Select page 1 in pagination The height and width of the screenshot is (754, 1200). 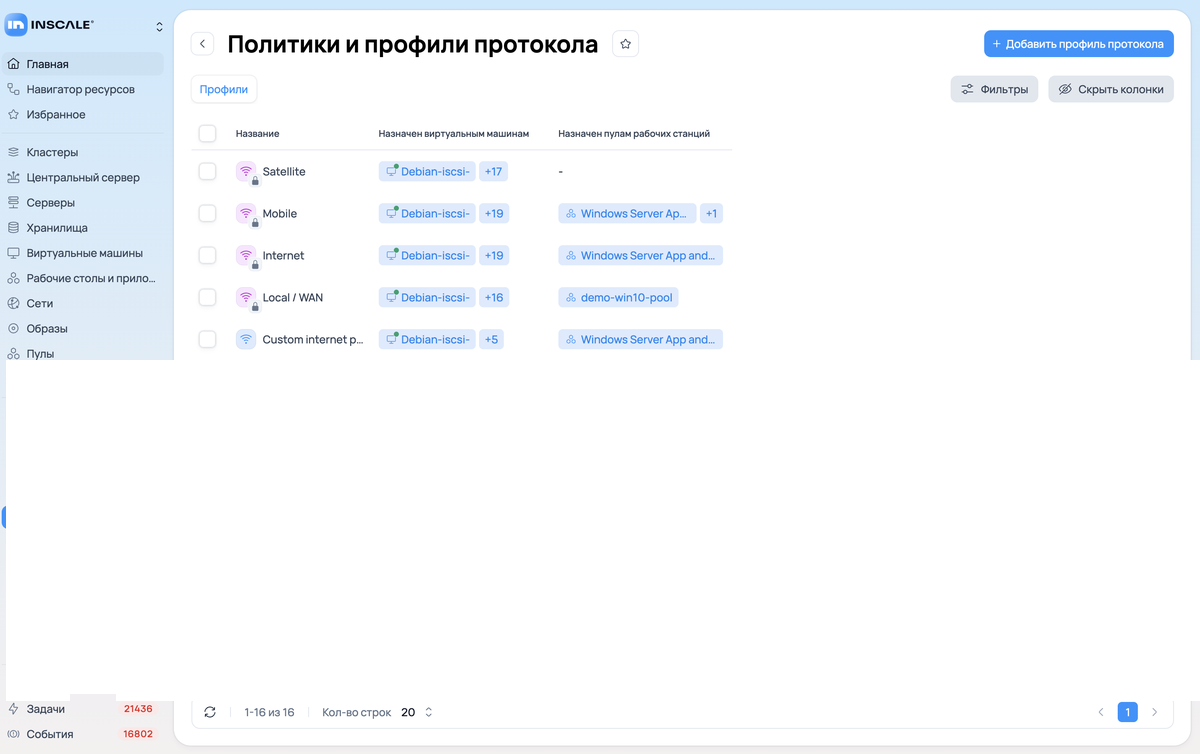1128,712
